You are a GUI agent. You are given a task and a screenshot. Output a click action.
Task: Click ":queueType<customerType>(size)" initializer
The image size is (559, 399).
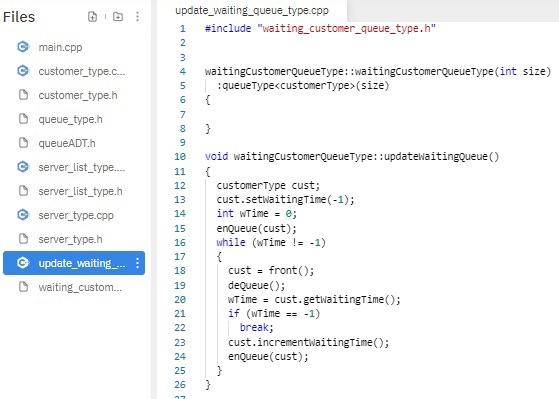click(x=303, y=86)
